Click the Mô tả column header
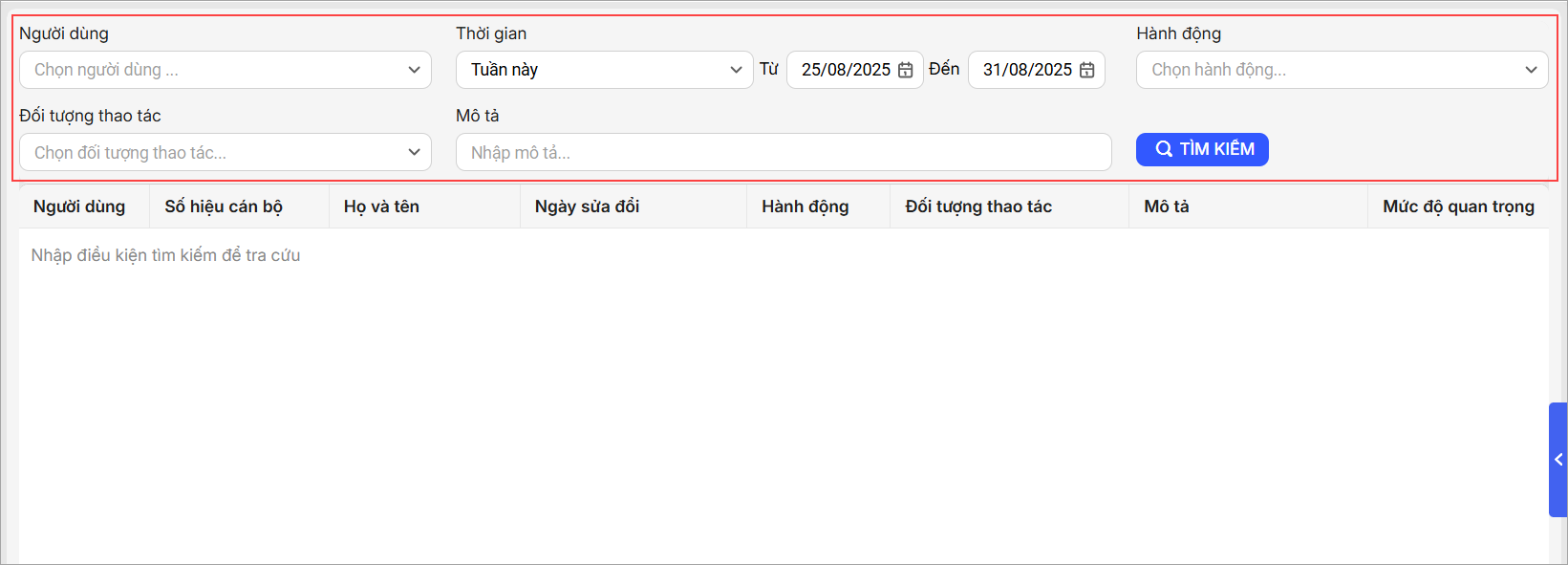Image resolution: width=1568 pixels, height=565 pixels. pos(1166,206)
